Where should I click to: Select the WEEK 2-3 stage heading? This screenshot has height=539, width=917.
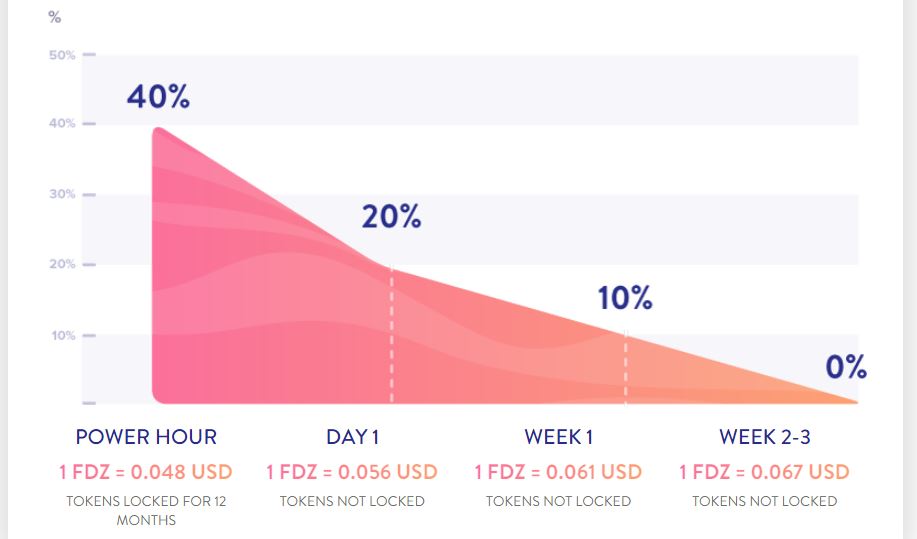tap(765, 437)
